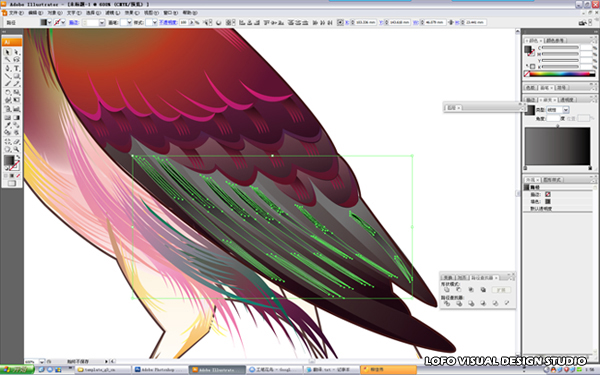The width and height of the screenshot is (600, 375).
Task: Expand the fill color dropdown in control bar
Action: [x=49, y=23]
